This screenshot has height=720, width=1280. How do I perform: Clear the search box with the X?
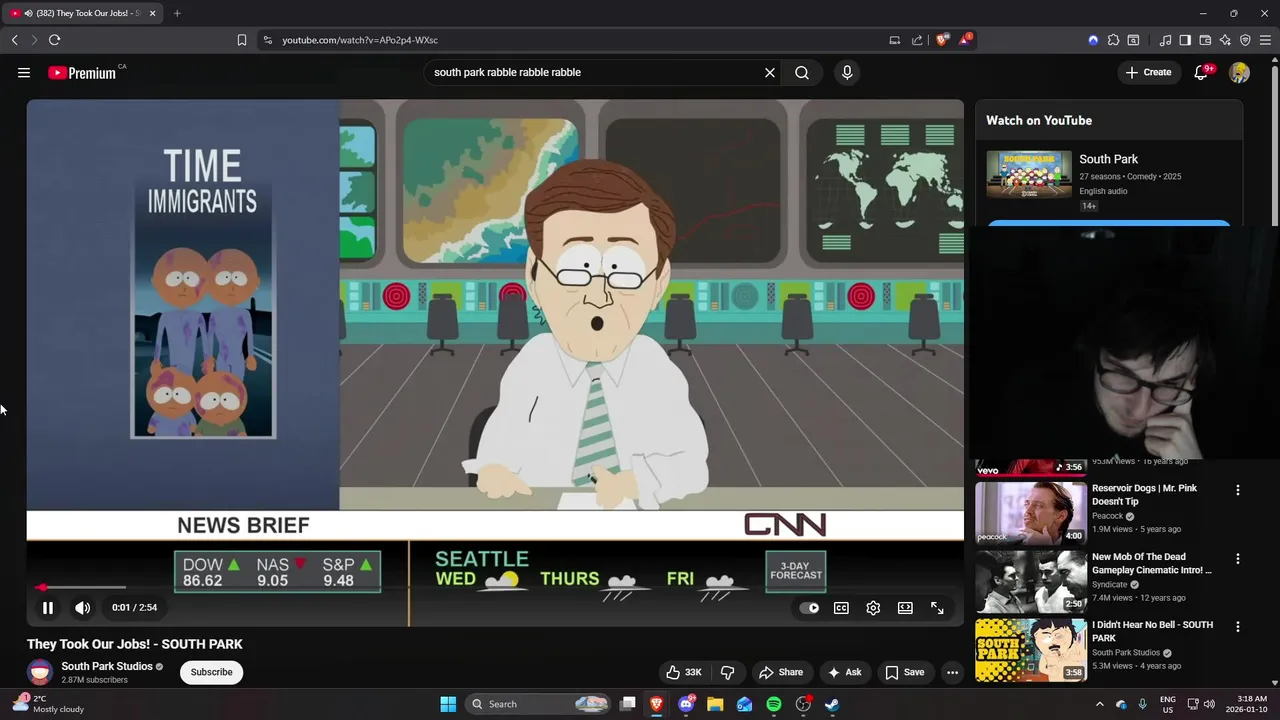[770, 72]
